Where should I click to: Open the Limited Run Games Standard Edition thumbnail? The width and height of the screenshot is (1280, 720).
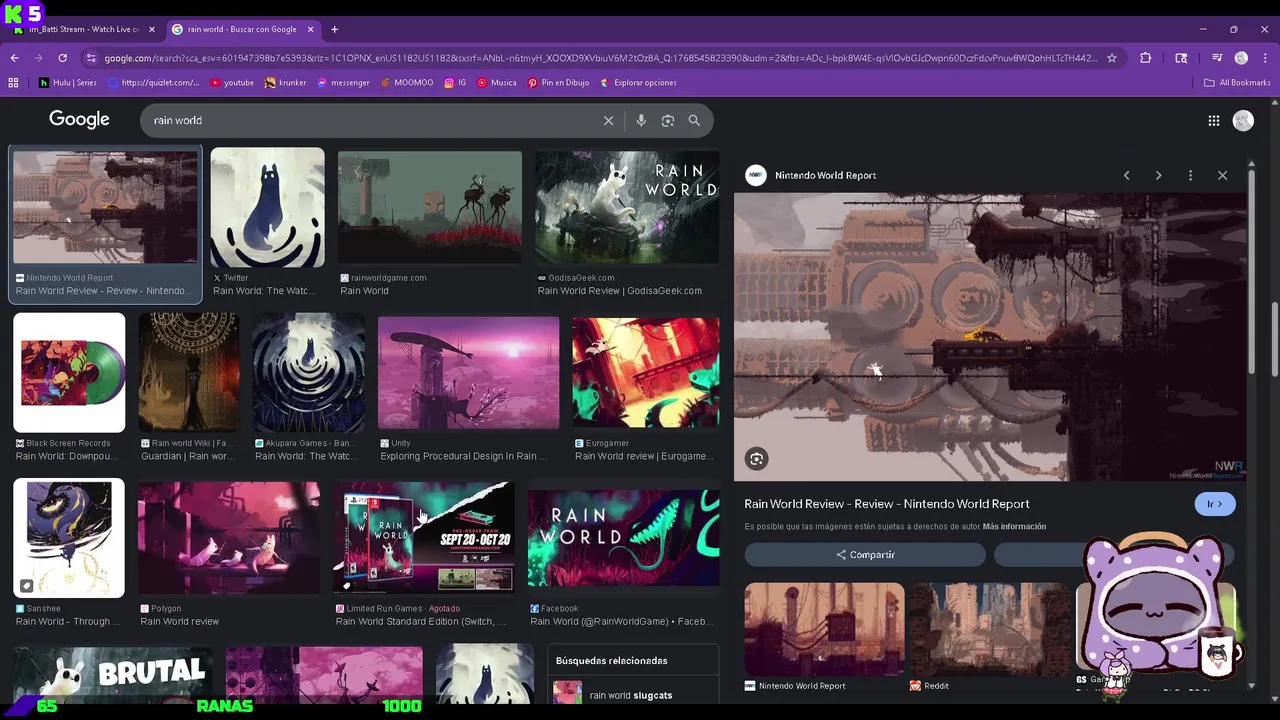[424, 538]
